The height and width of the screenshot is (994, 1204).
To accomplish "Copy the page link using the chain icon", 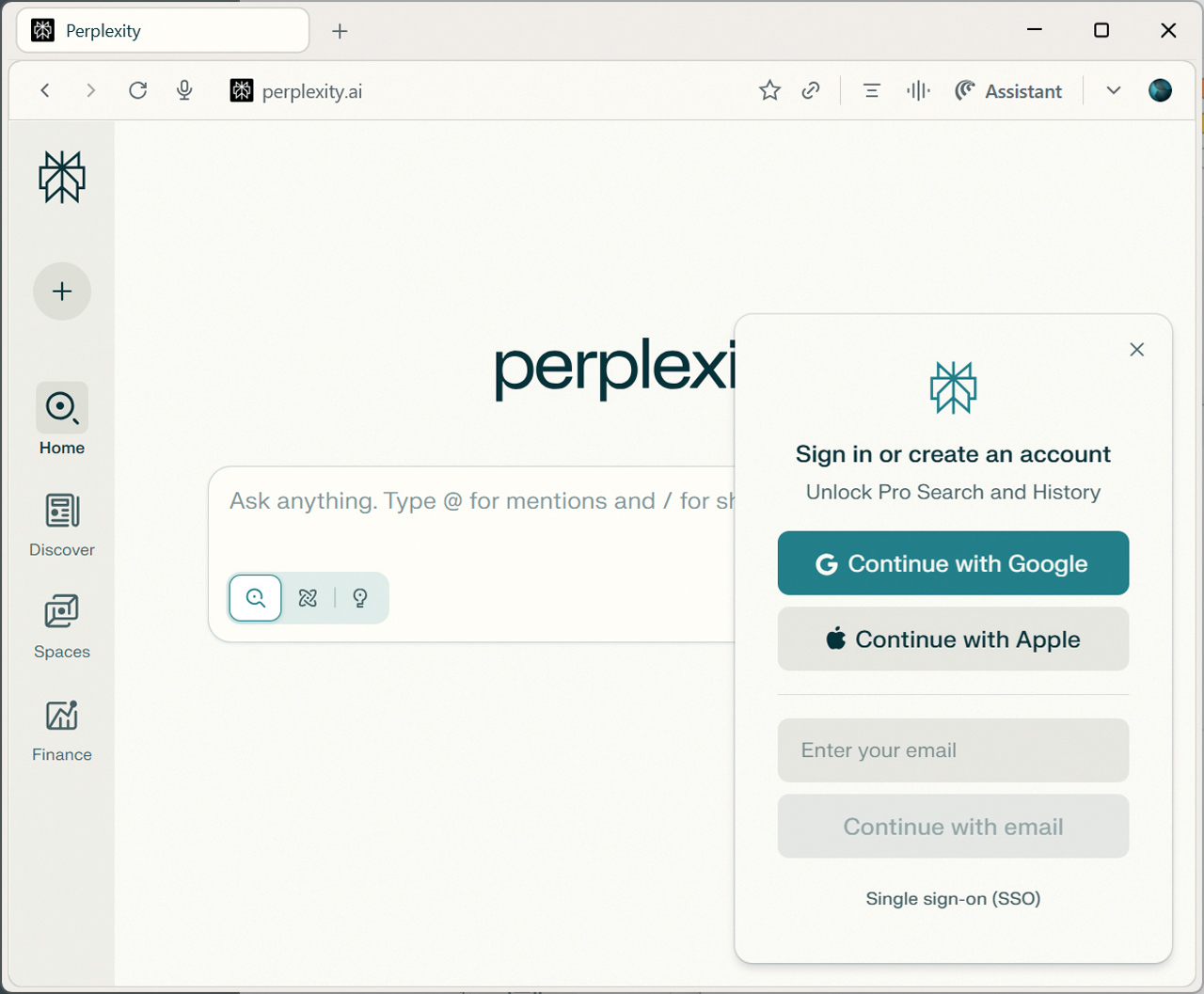I will click(811, 90).
